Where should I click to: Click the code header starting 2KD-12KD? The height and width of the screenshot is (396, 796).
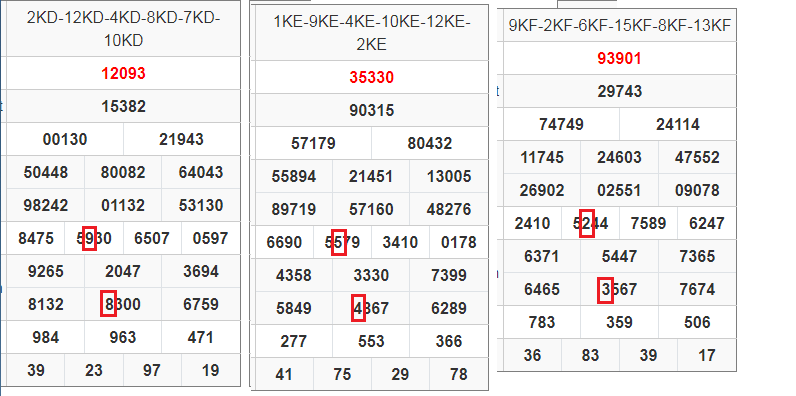[x=123, y=29]
